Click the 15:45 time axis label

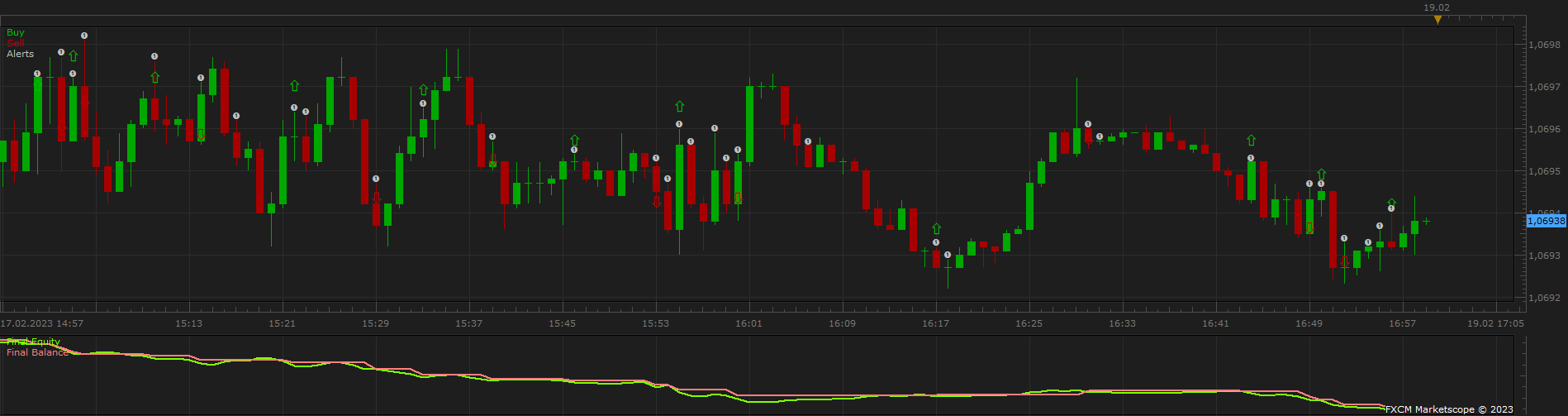tap(562, 323)
